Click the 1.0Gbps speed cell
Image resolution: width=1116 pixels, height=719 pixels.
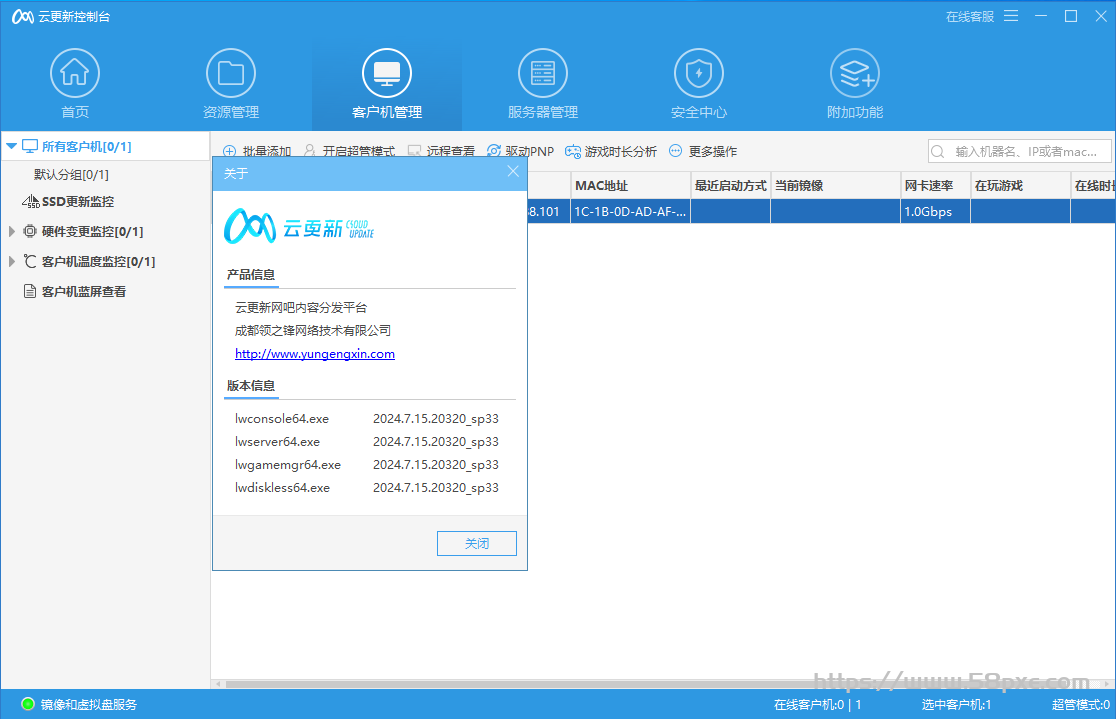935,211
